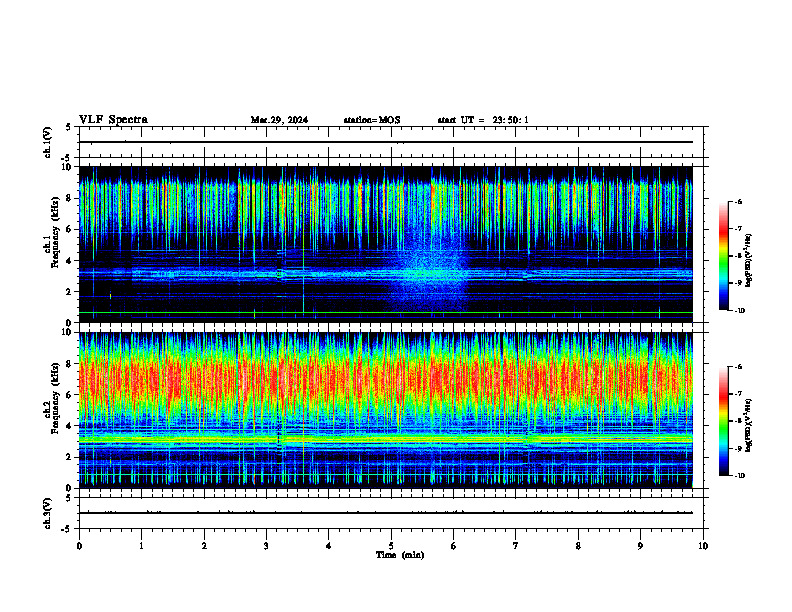
Task: Click the "1" tick label on the time axis
Action: coord(141,546)
